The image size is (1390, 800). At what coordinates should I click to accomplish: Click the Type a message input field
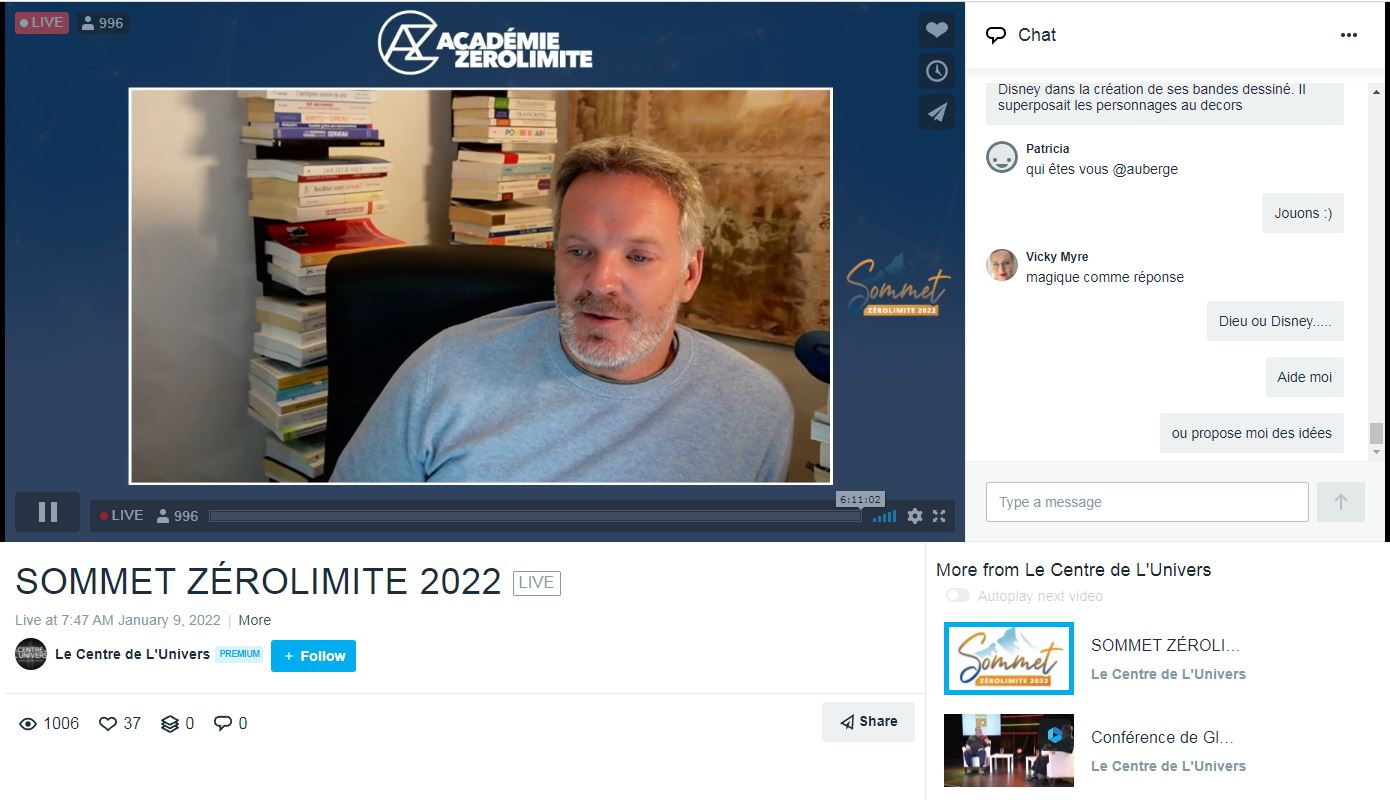point(1147,502)
